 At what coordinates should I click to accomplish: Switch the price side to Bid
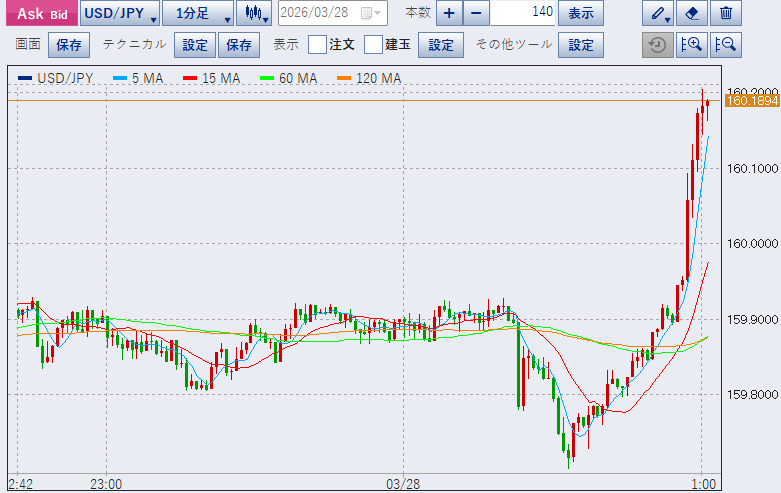point(59,15)
